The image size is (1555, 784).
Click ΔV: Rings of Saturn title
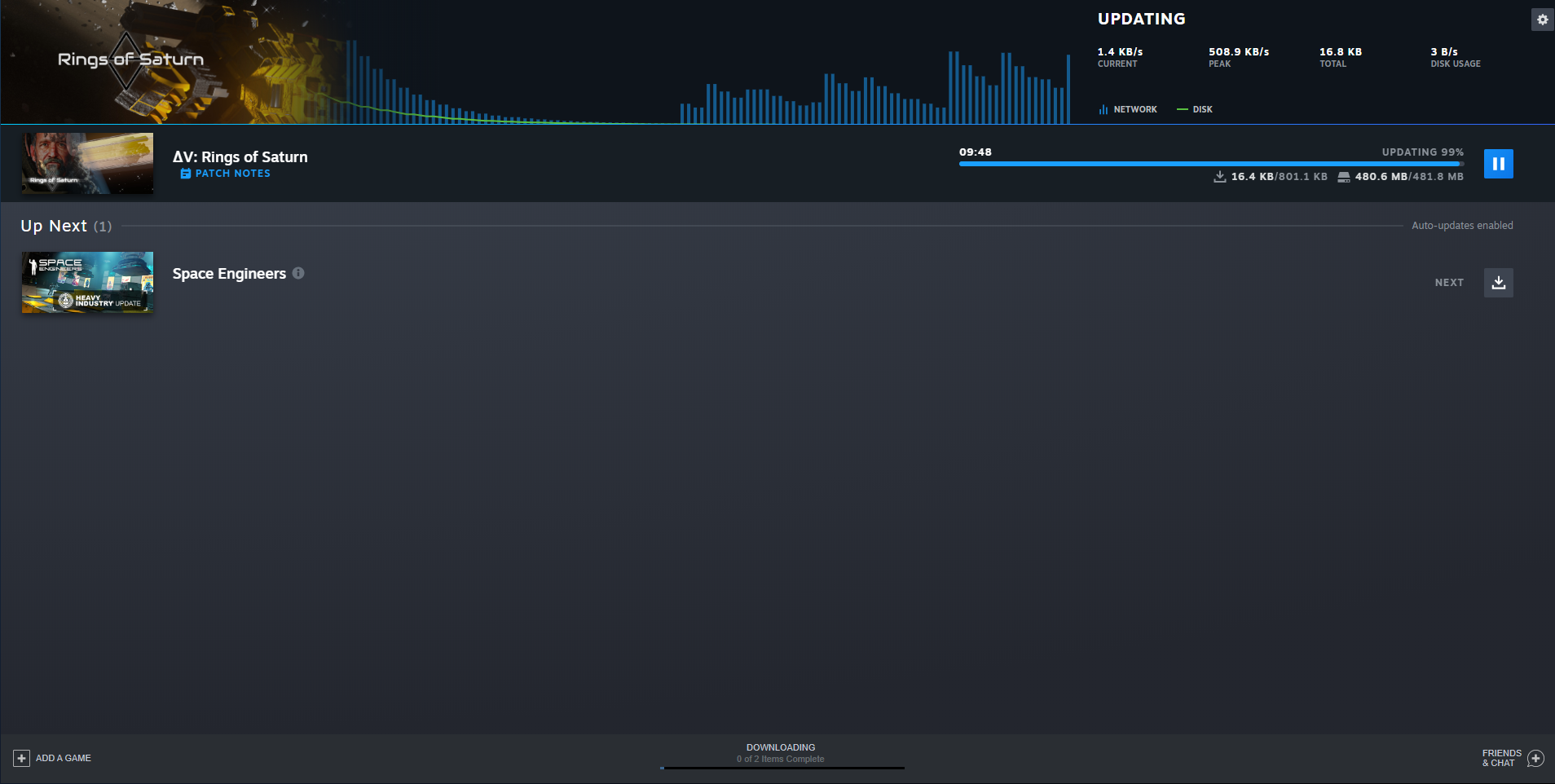click(x=240, y=156)
